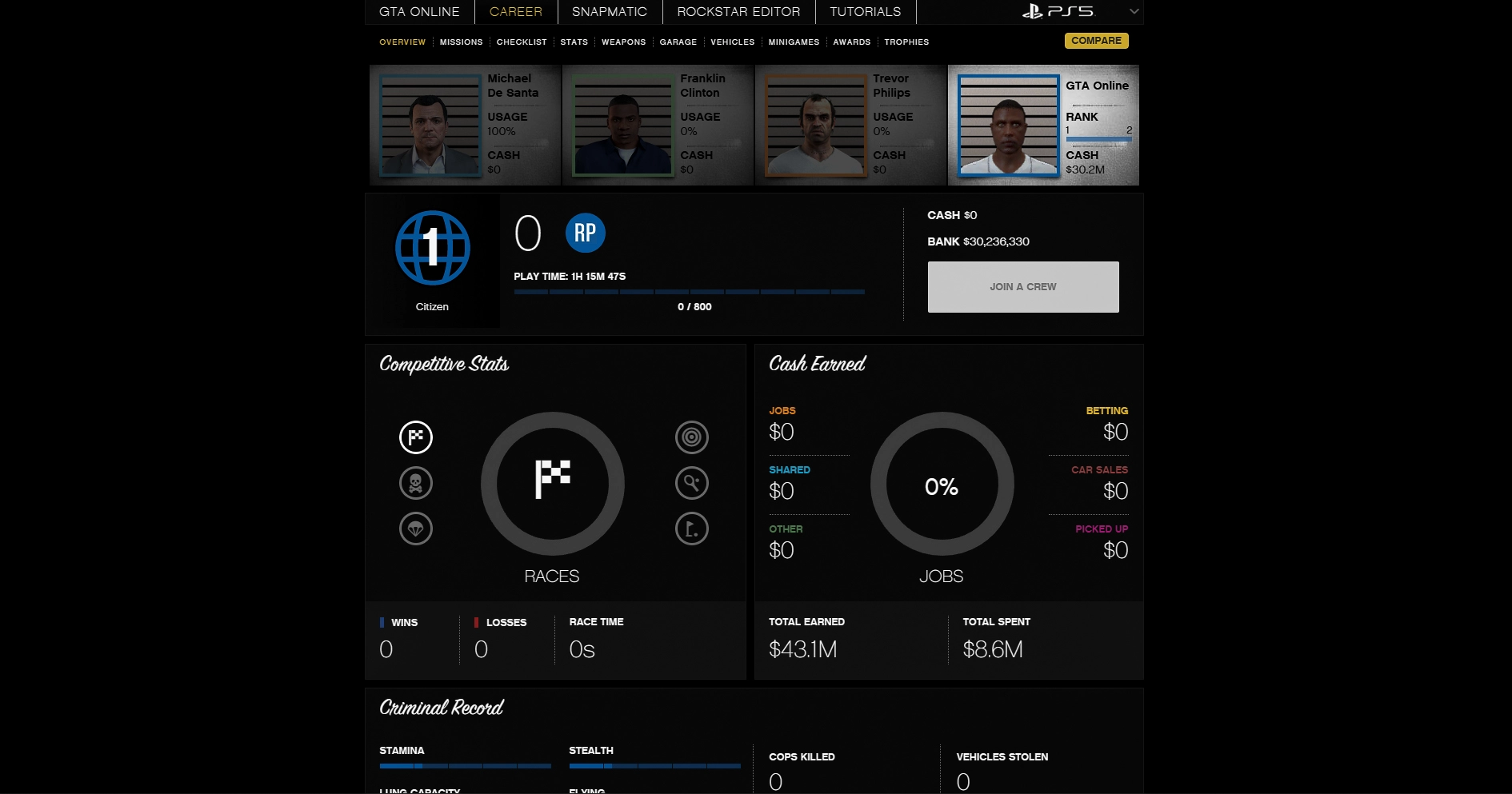Screen dimensions: 1512x794
Task: Open the Awards sub-tab
Action: pyautogui.click(x=852, y=42)
